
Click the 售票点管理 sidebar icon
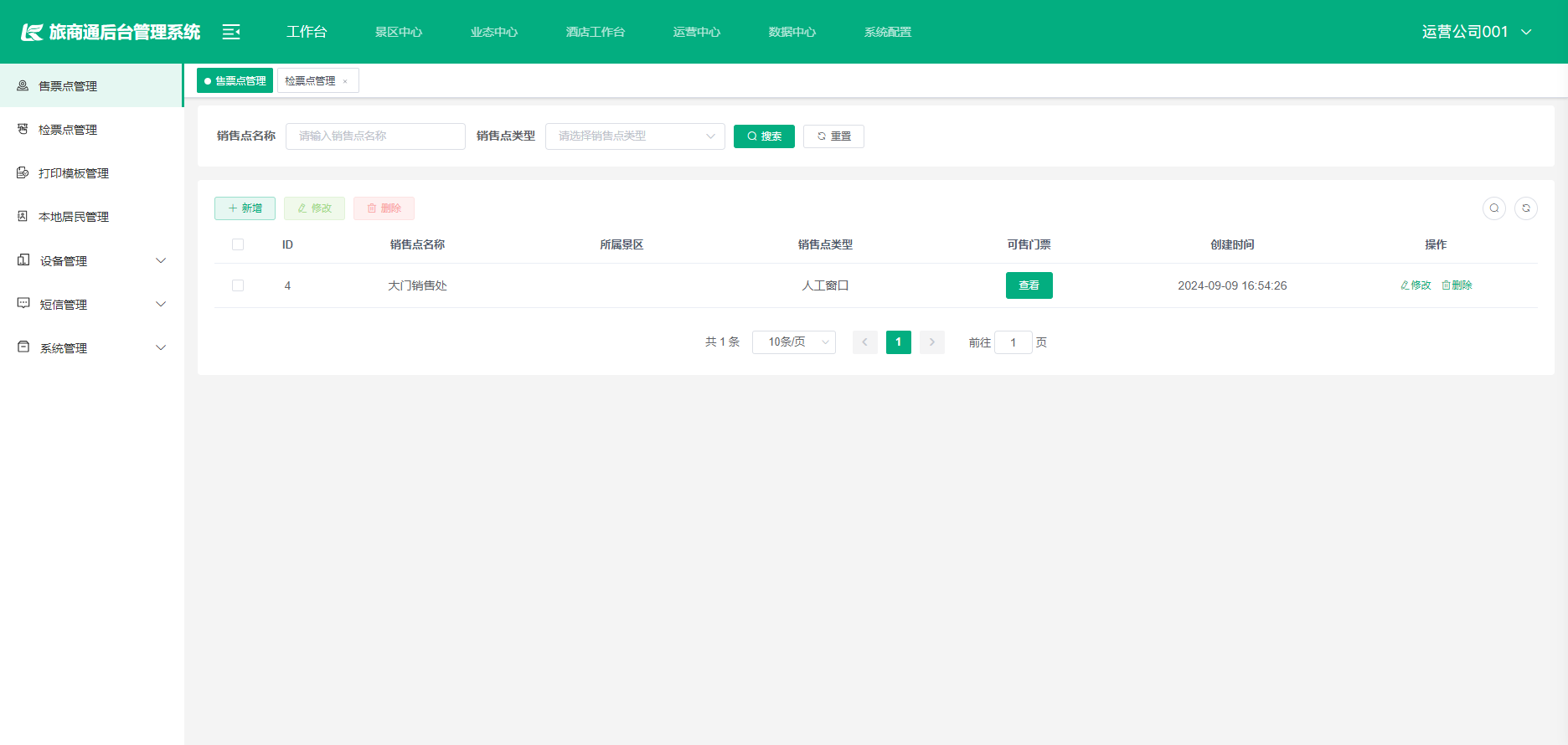[x=23, y=85]
